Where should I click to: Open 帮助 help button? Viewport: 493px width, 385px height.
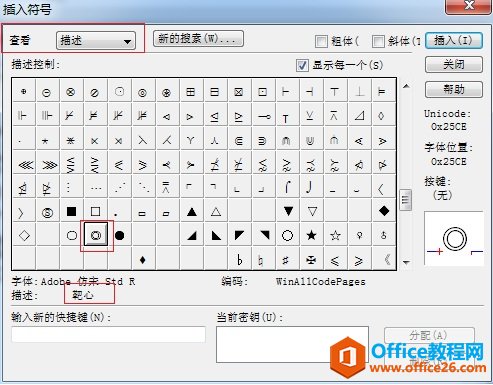454,89
